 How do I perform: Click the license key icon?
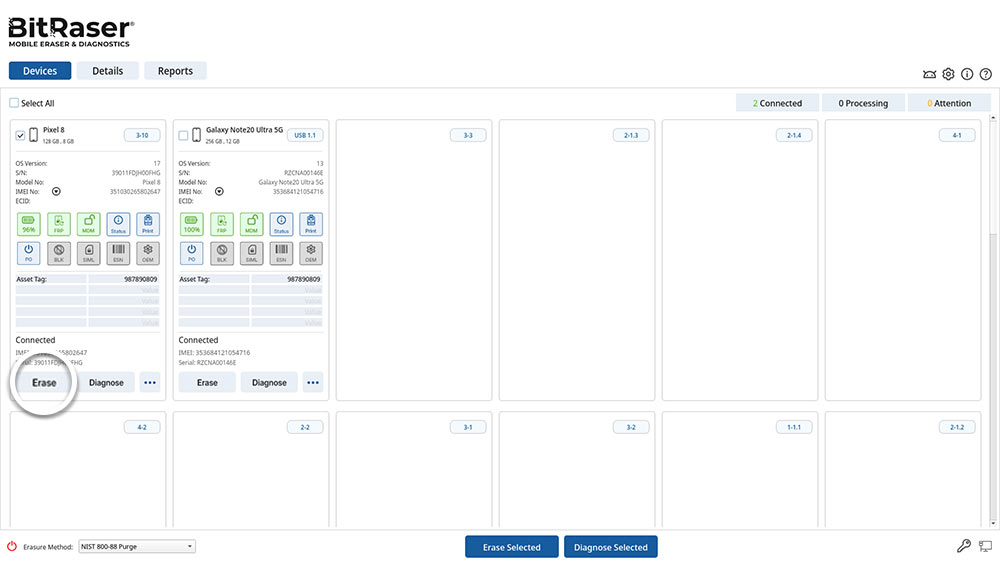(x=964, y=546)
